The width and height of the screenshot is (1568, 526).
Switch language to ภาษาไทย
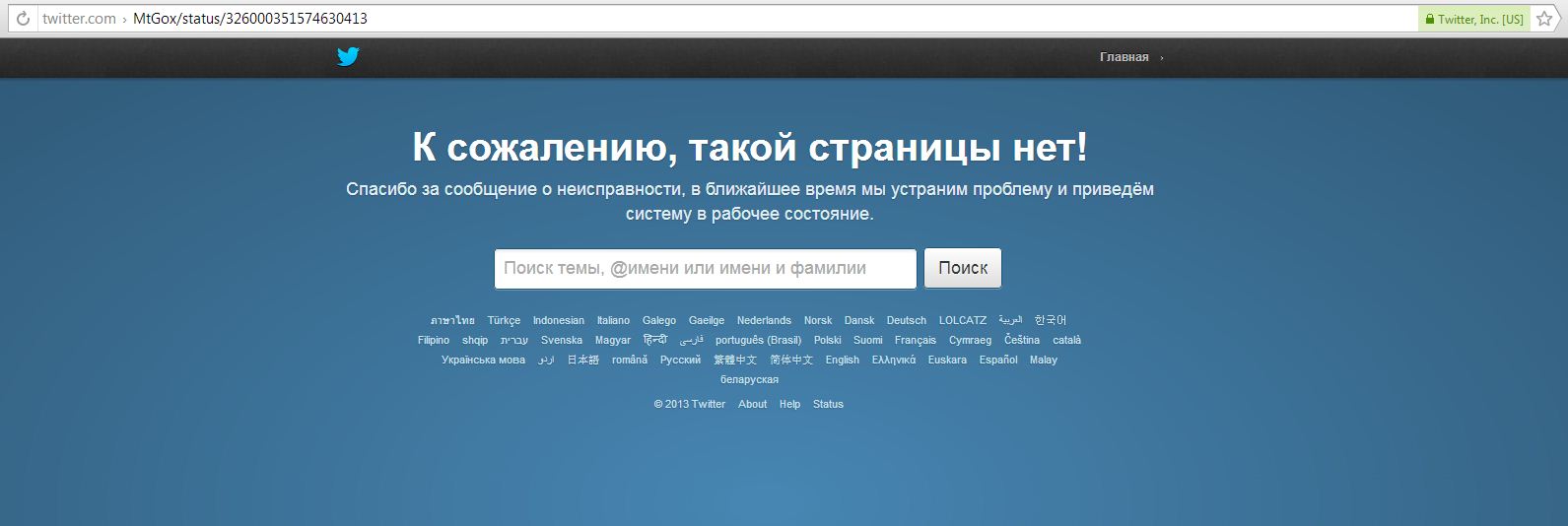point(452,320)
